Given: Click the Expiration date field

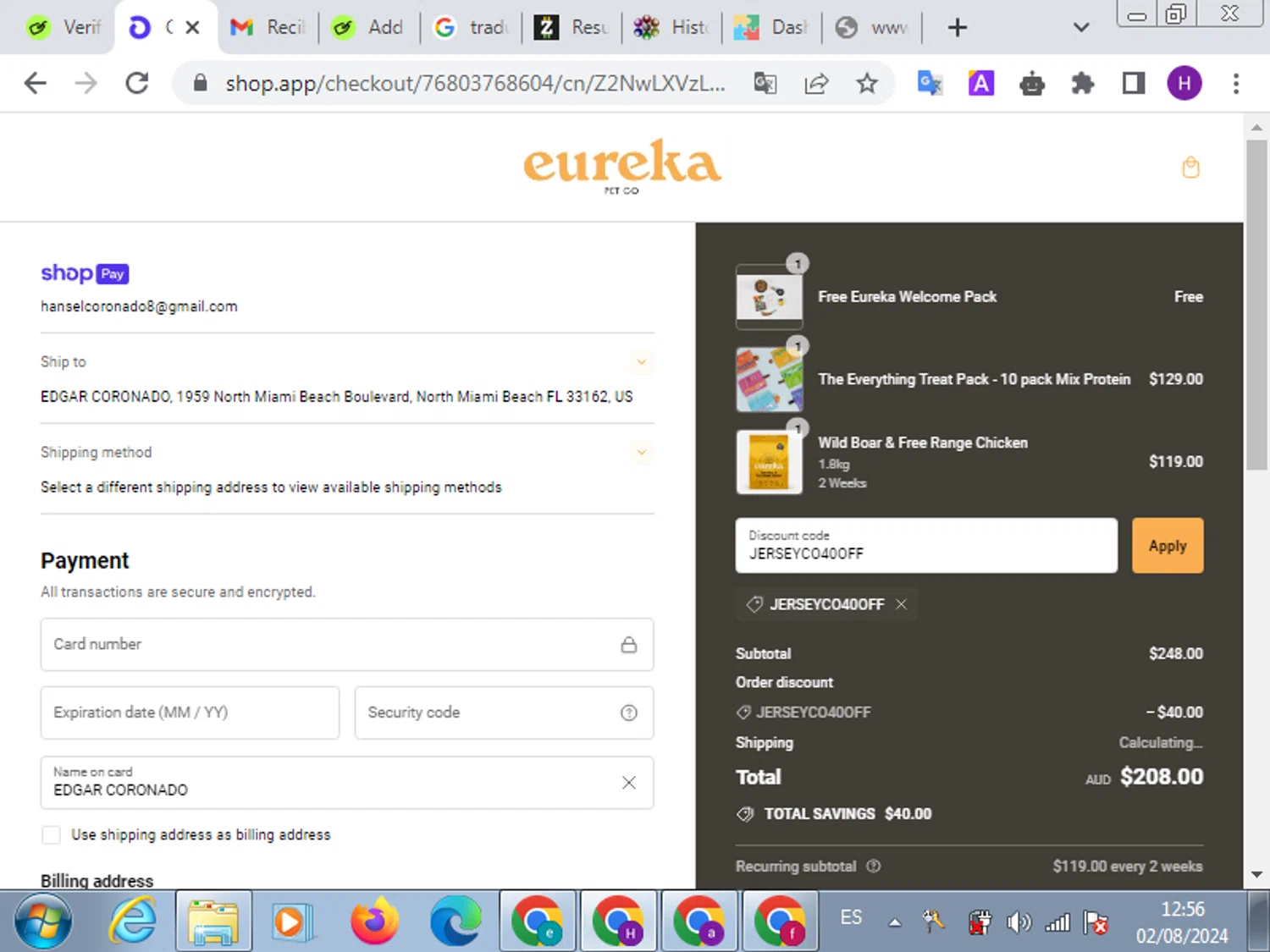Looking at the screenshot, I should (x=190, y=713).
